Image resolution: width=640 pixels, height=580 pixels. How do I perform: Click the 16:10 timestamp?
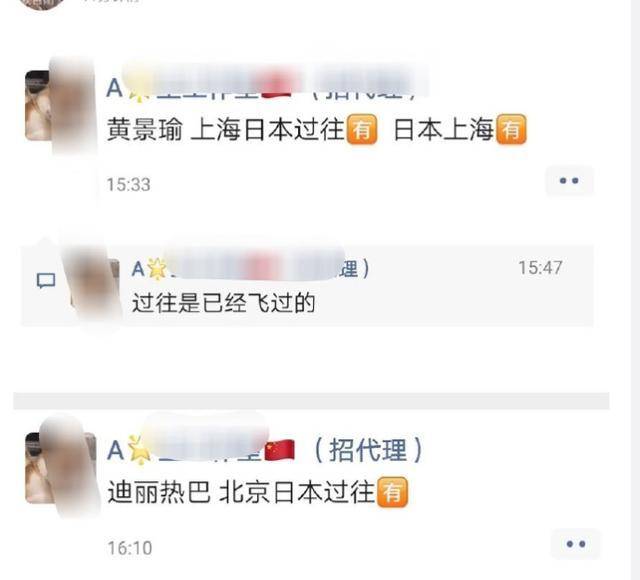pos(130,548)
